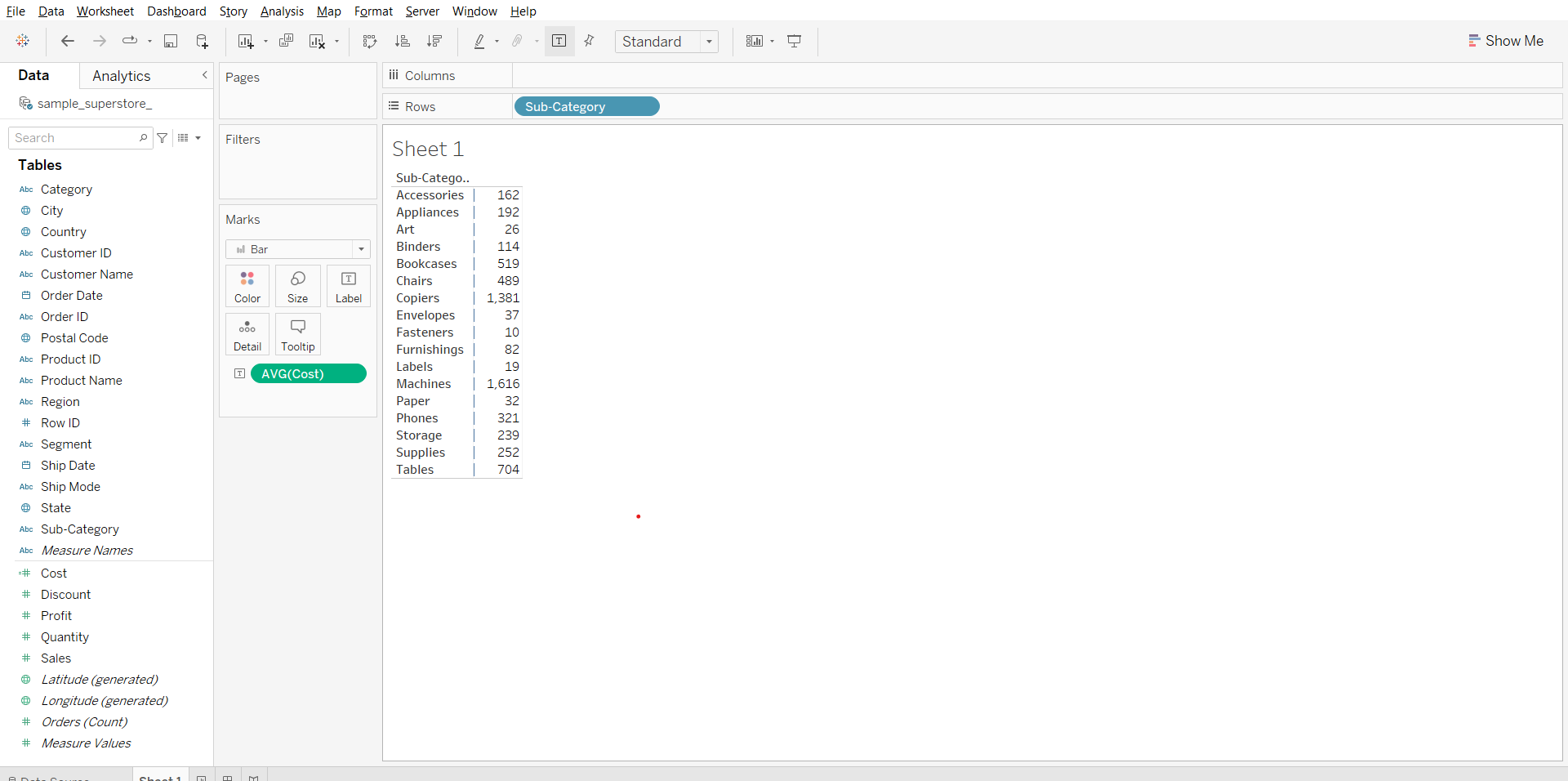Add a new data source
This screenshot has height=781, width=1568.
[202, 41]
